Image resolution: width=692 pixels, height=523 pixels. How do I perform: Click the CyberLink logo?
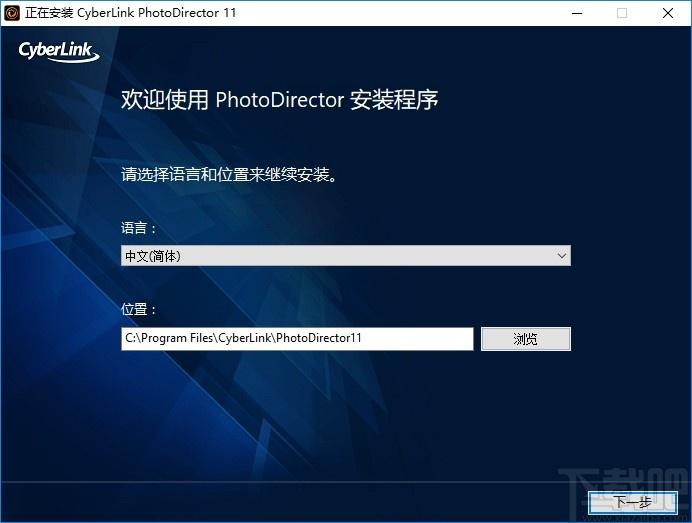(x=59, y=51)
